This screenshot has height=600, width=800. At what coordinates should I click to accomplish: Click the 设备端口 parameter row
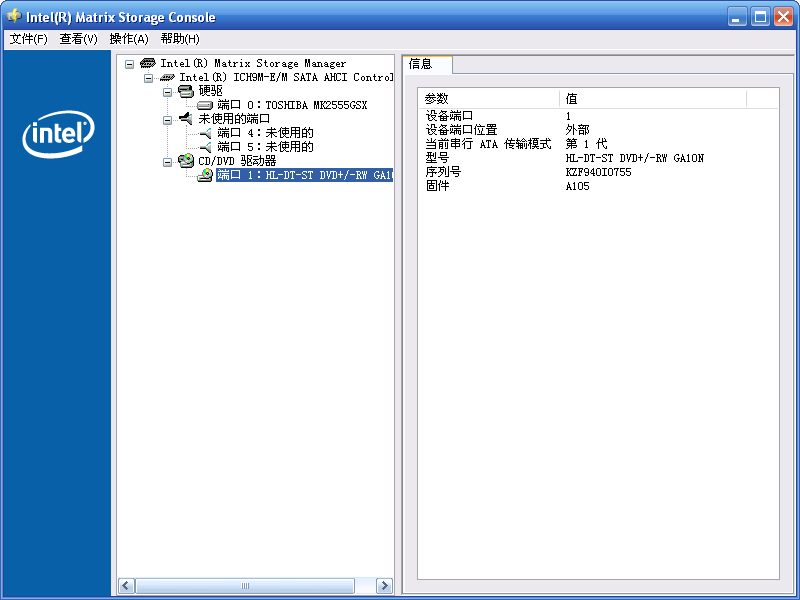pos(599,116)
